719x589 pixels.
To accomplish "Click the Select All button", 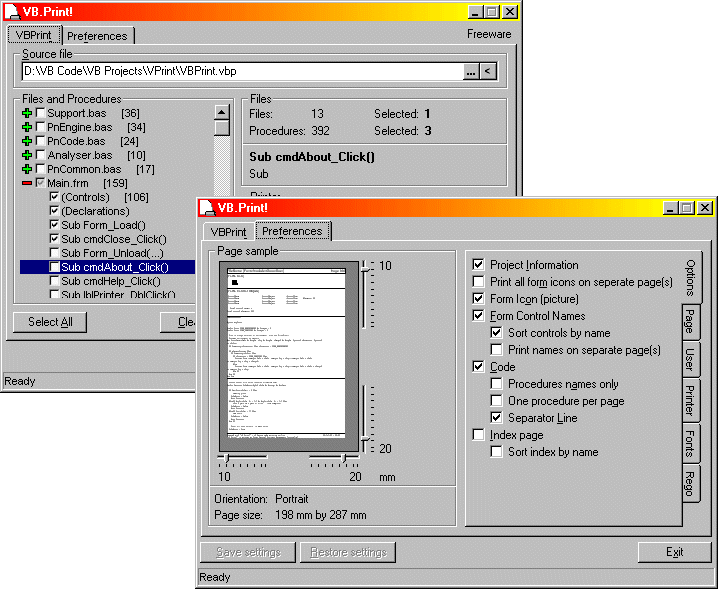I will coord(50,322).
